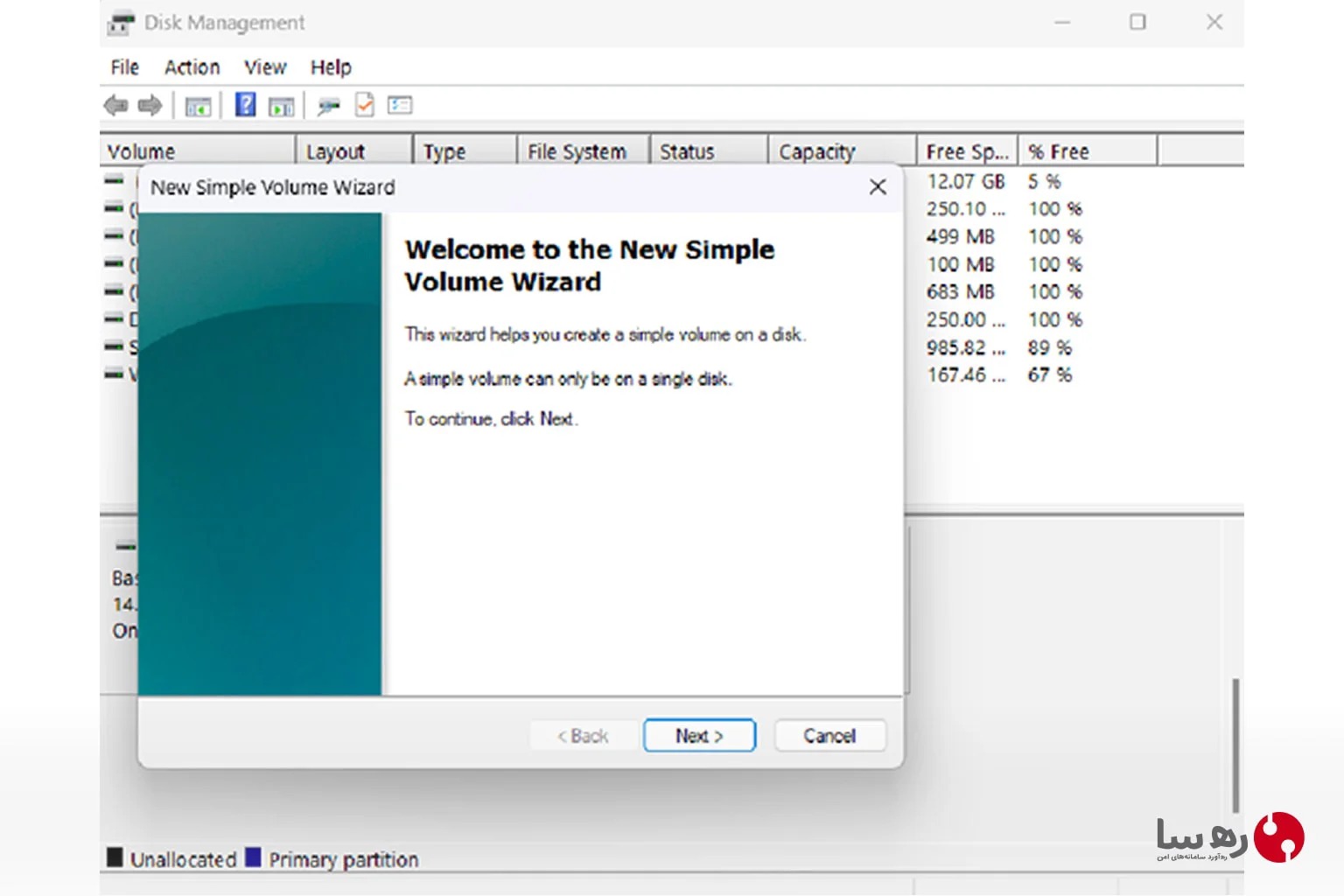
Task: Select the 250.10 ... free space cell
Action: pyautogui.click(x=966, y=209)
